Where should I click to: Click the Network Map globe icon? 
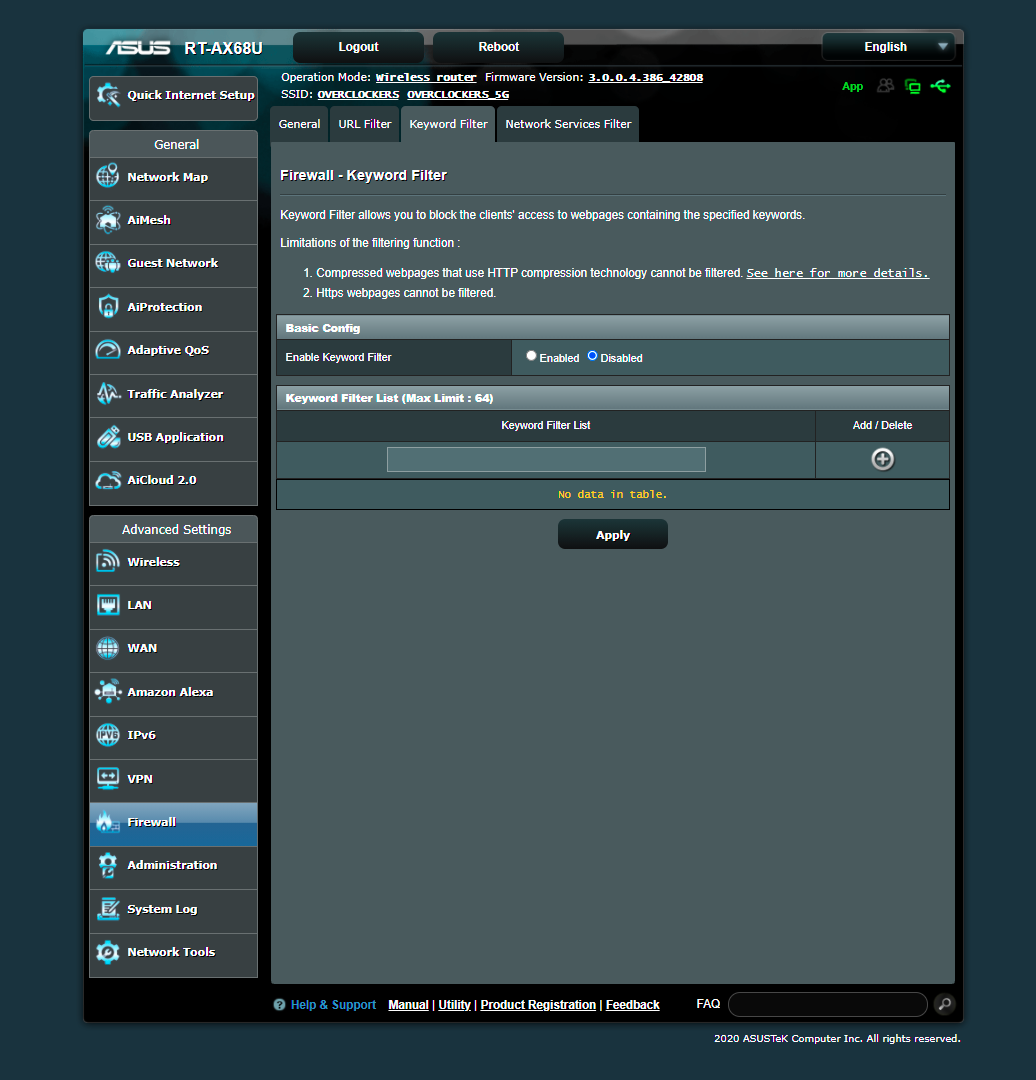pyautogui.click(x=107, y=176)
